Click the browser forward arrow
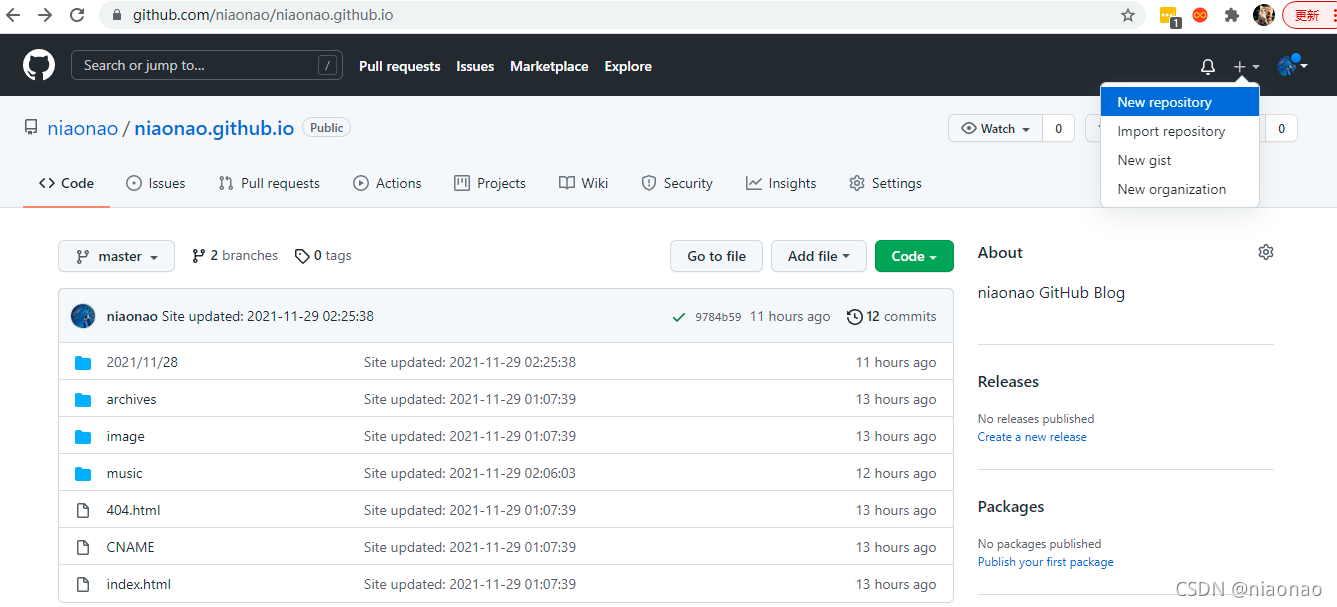The image size is (1337, 607). (45, 15)
